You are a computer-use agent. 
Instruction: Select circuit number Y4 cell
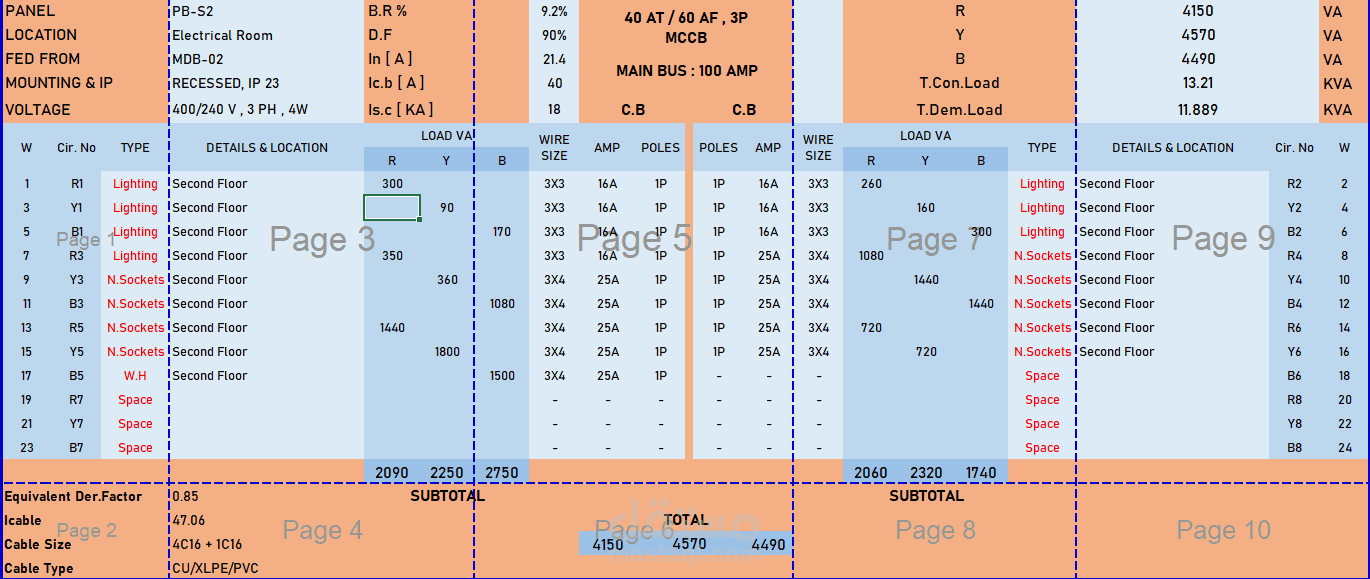tap(1294, 279)
